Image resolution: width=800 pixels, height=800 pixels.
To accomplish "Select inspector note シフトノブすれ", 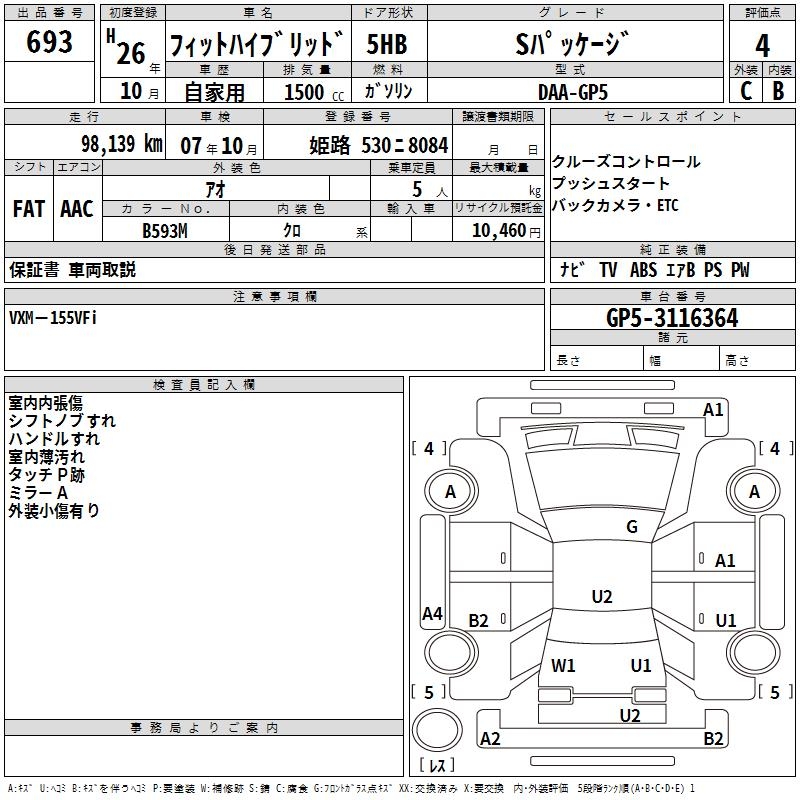I will [x=62, y=421].
